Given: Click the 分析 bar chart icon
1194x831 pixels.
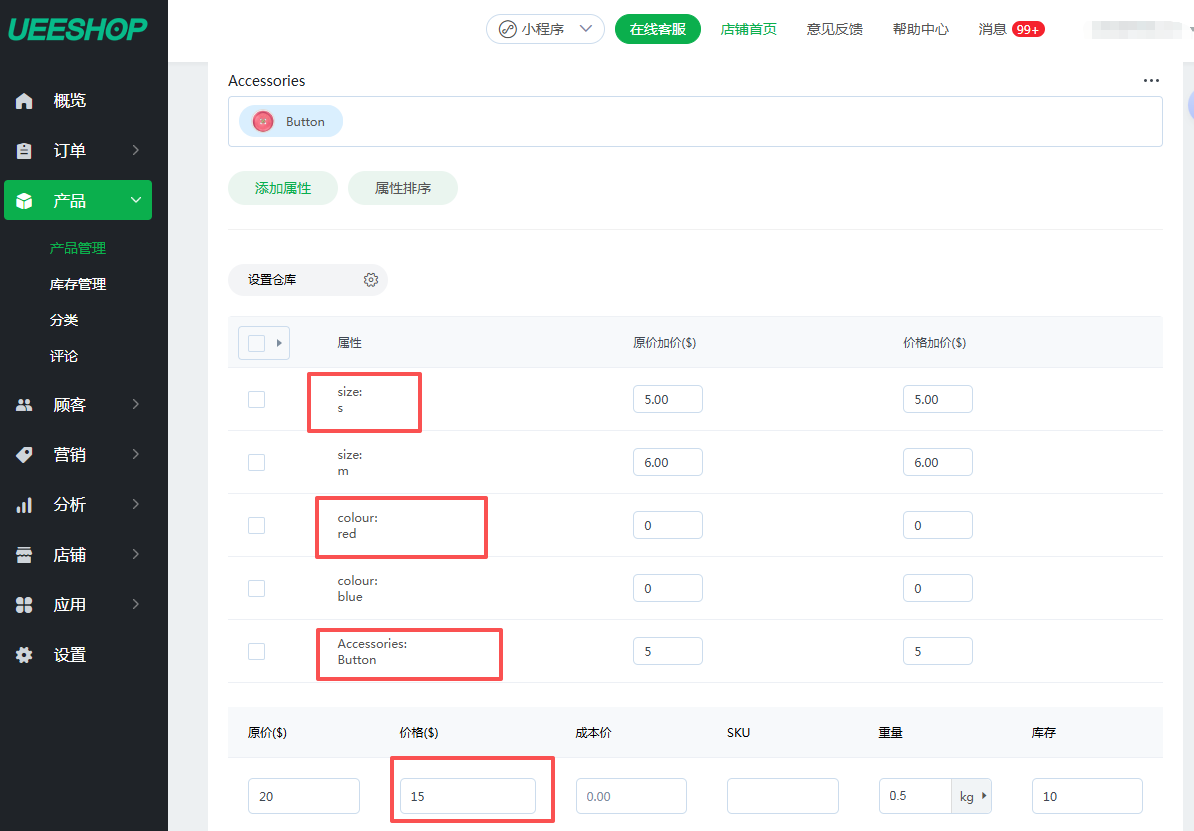Looking at the screenshot, I should 25,505.
